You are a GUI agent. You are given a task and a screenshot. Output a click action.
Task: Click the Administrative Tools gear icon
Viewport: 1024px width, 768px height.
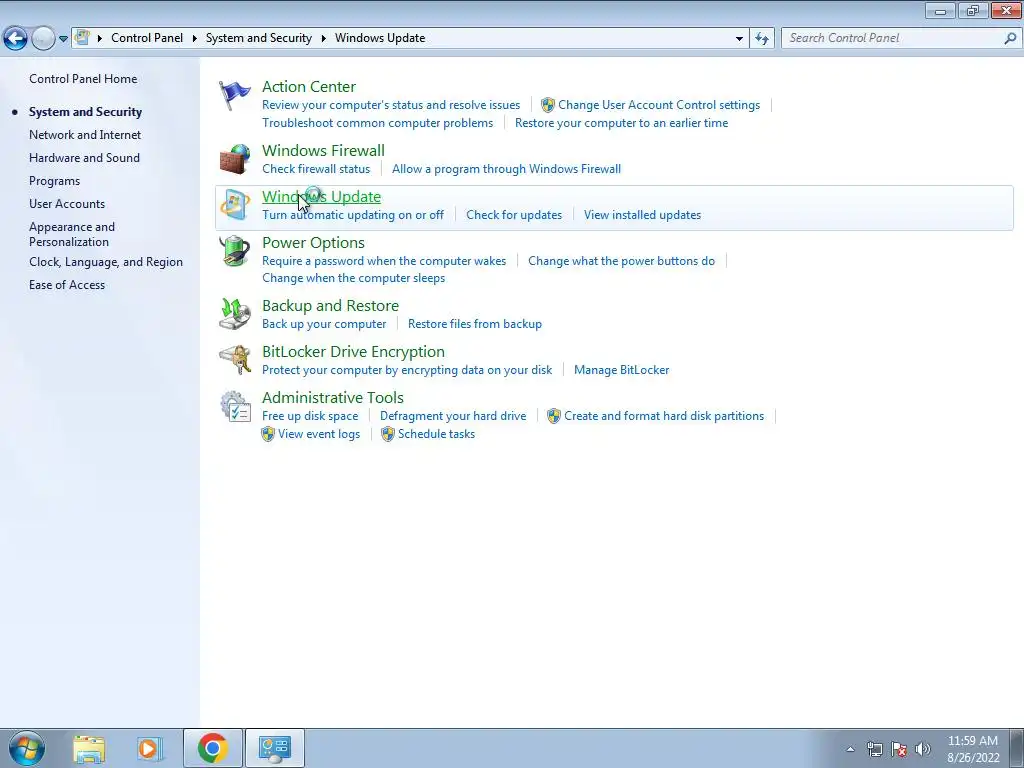click(x=234, y=406)
